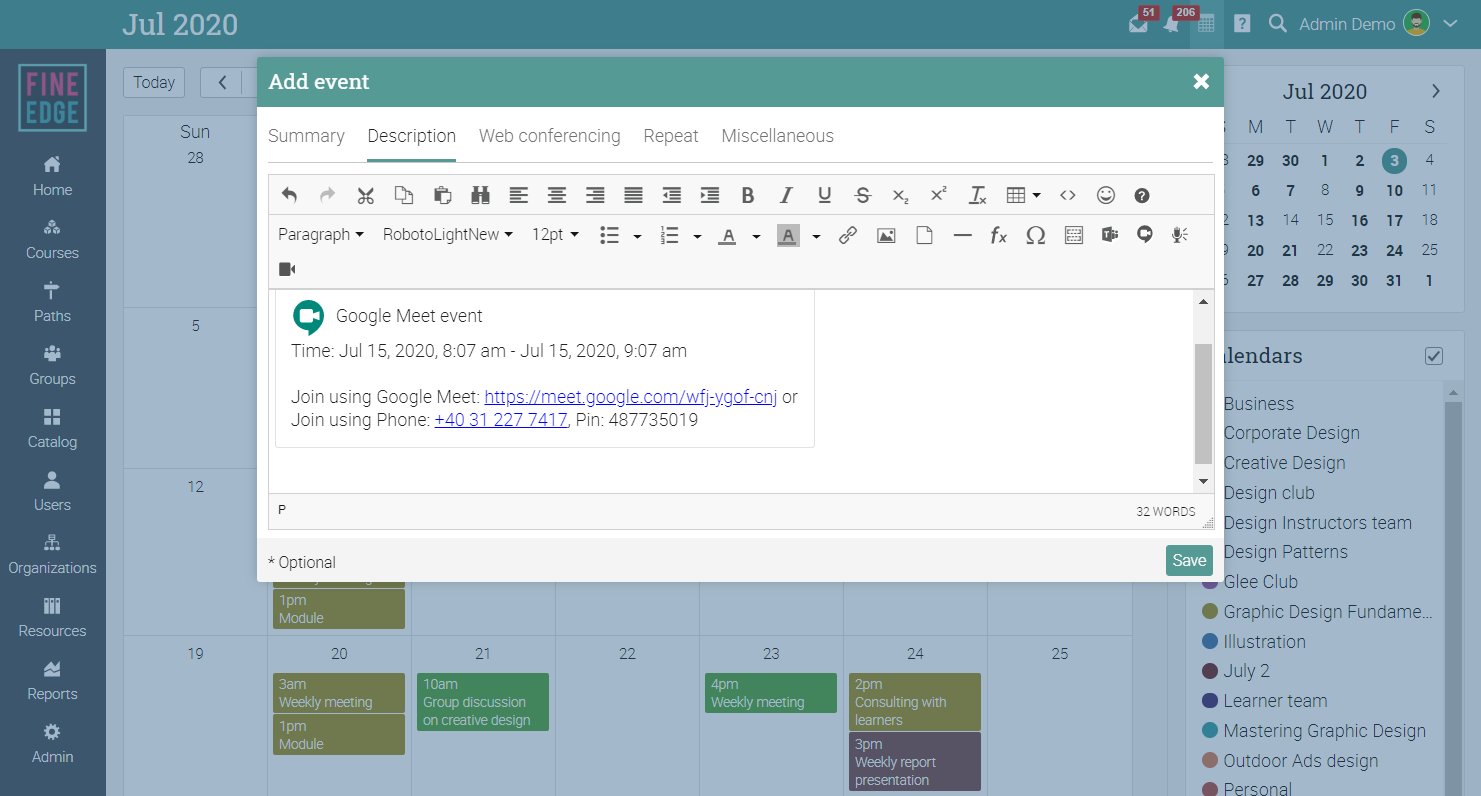The image size is (1481, 796).
Task: Expand the bullet list style arrow
Action: click(x=637, y=236)
